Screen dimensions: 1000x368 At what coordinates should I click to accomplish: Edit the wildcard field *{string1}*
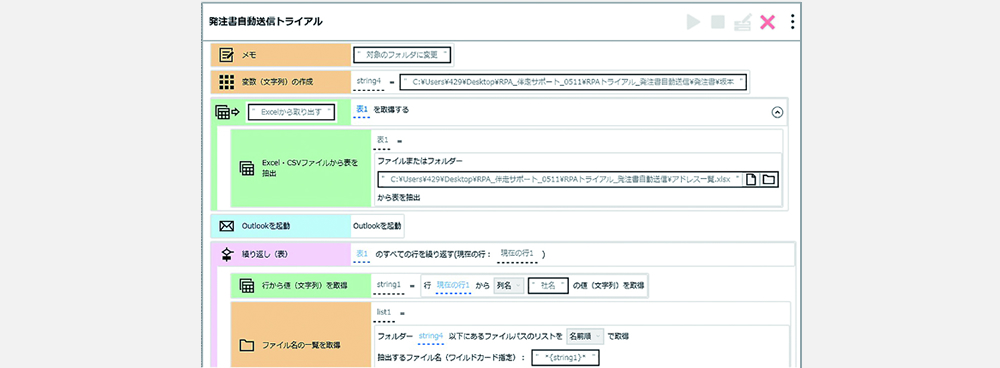[566, 357]
